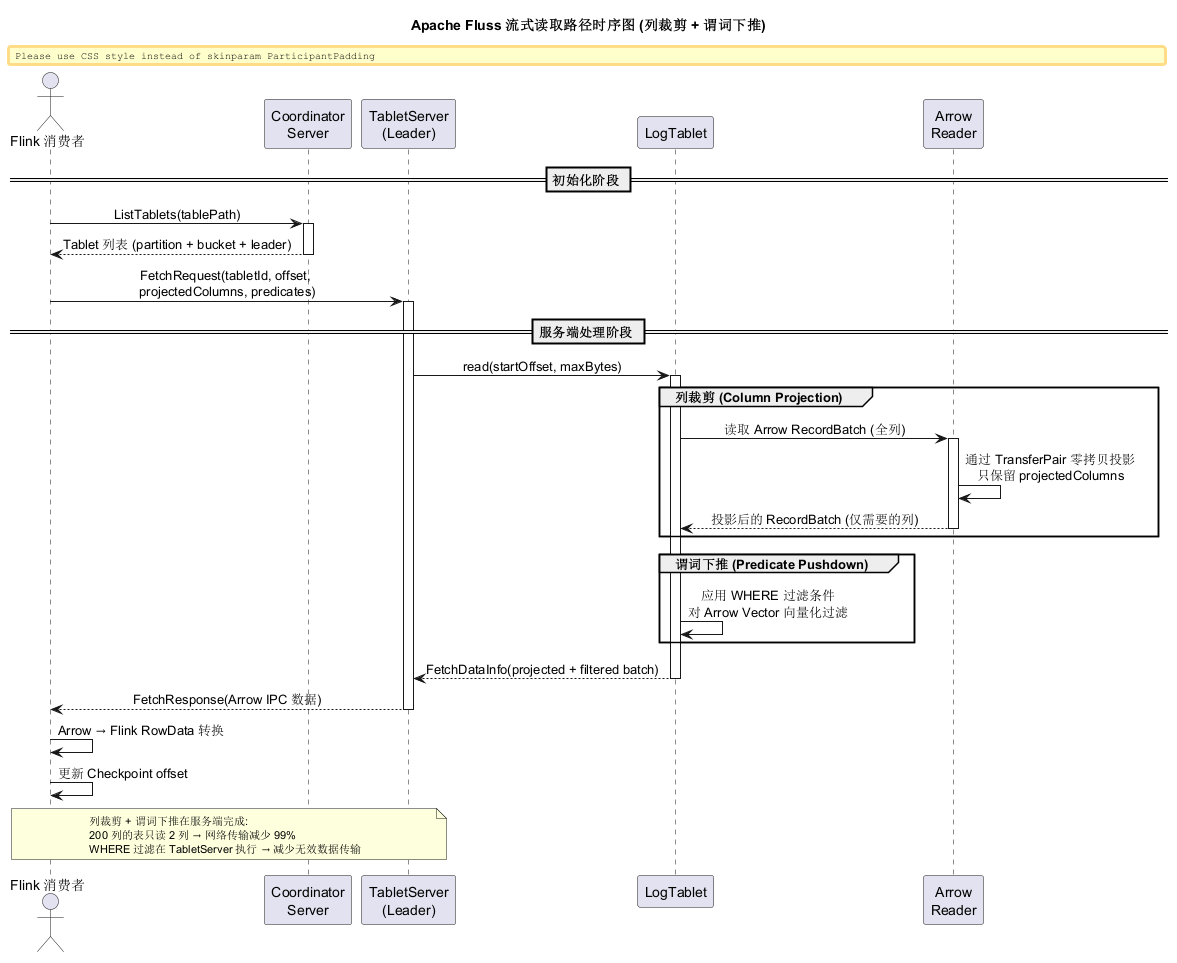Screen dimensions: 1177x963
Task: Click the top LogTablet participant box
Action: pyautogui.click(x=676, y=133)
